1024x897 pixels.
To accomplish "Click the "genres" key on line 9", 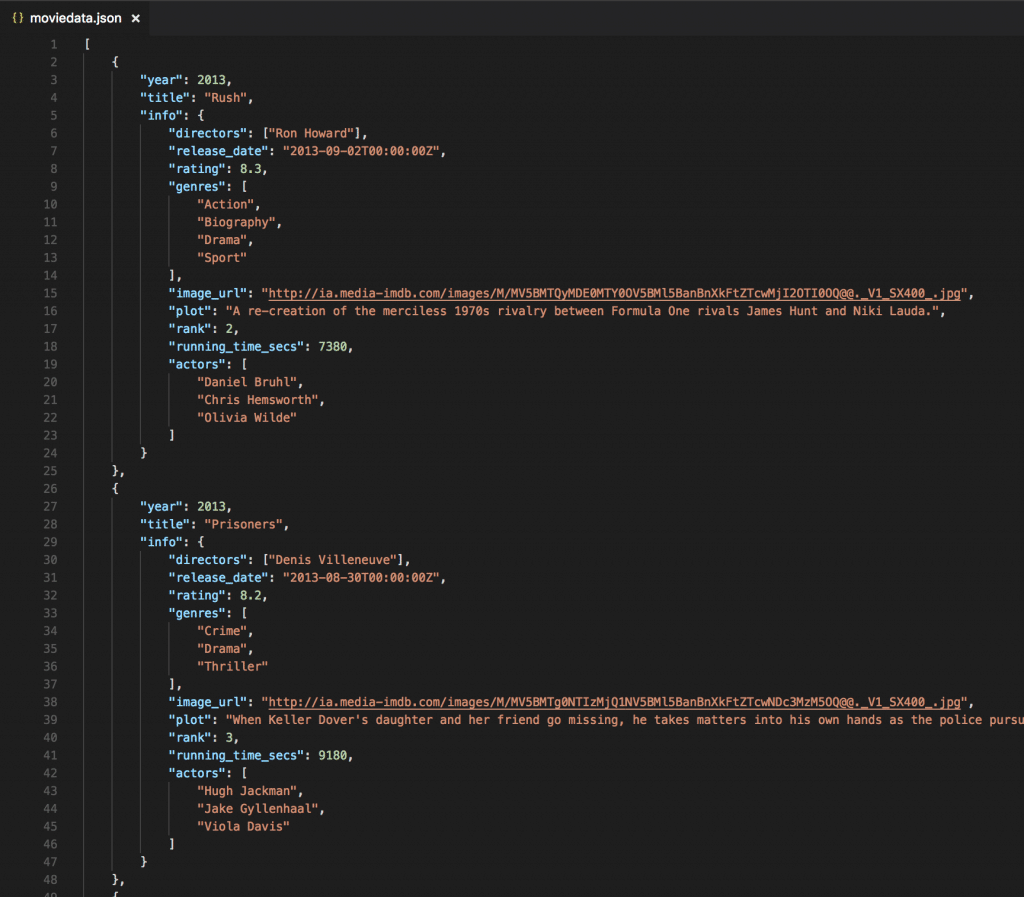I will 197,187.
